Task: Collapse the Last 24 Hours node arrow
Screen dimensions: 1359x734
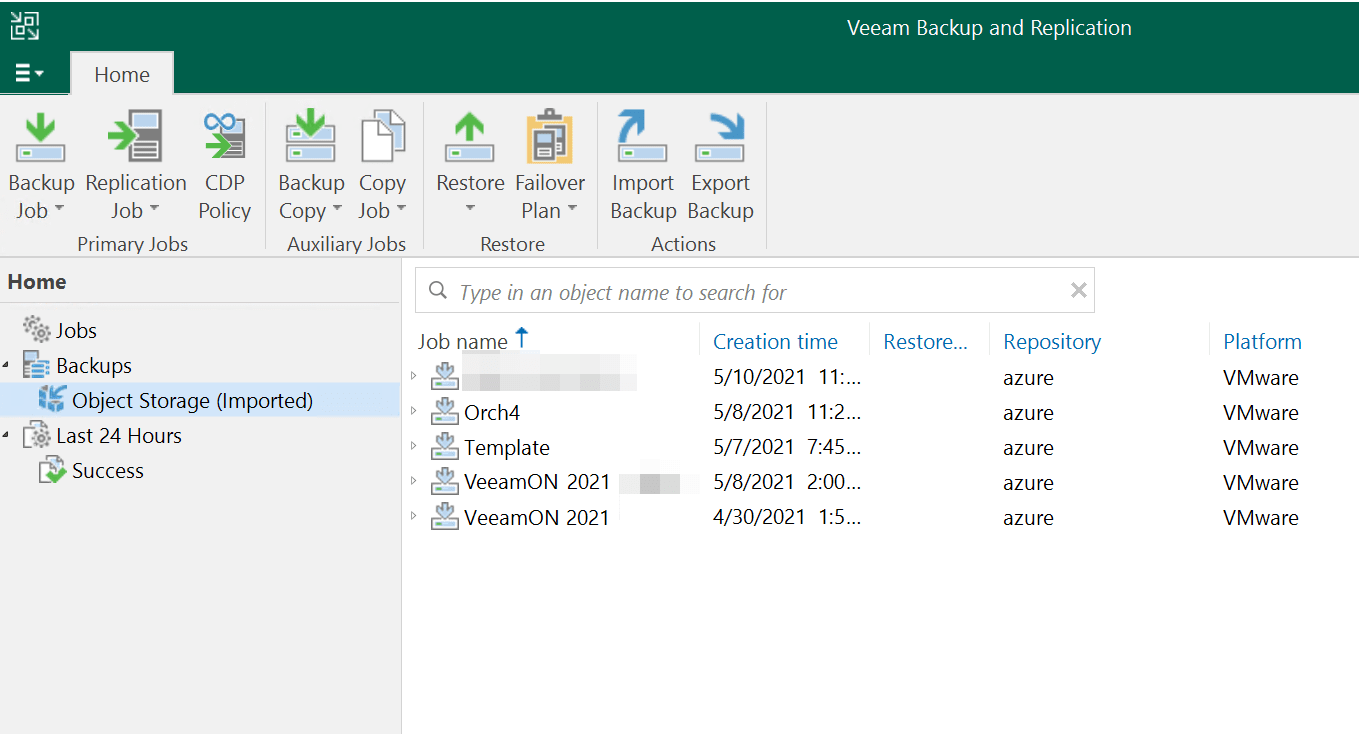Action: point(8,436)
